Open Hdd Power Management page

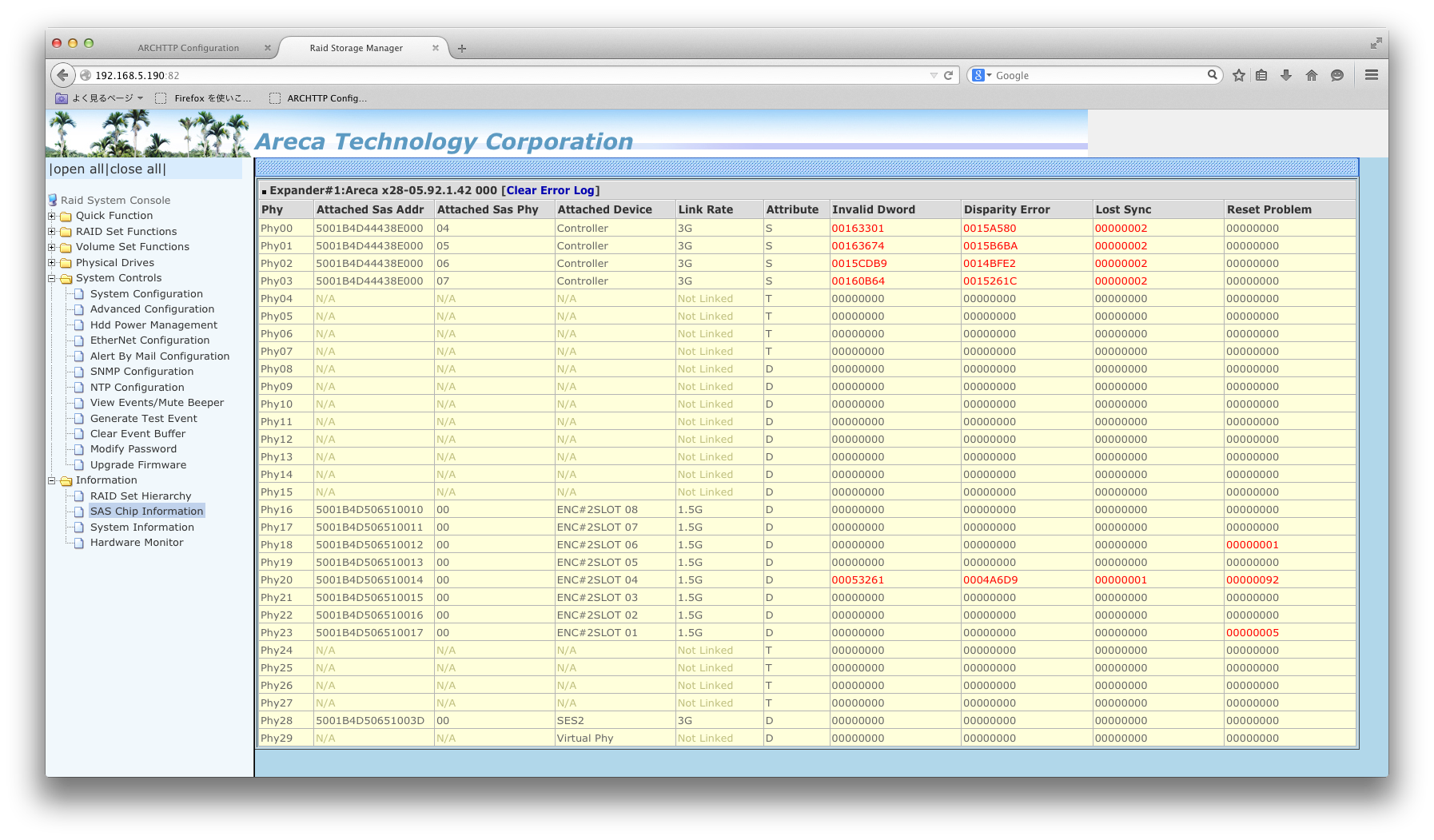[153, 325]
